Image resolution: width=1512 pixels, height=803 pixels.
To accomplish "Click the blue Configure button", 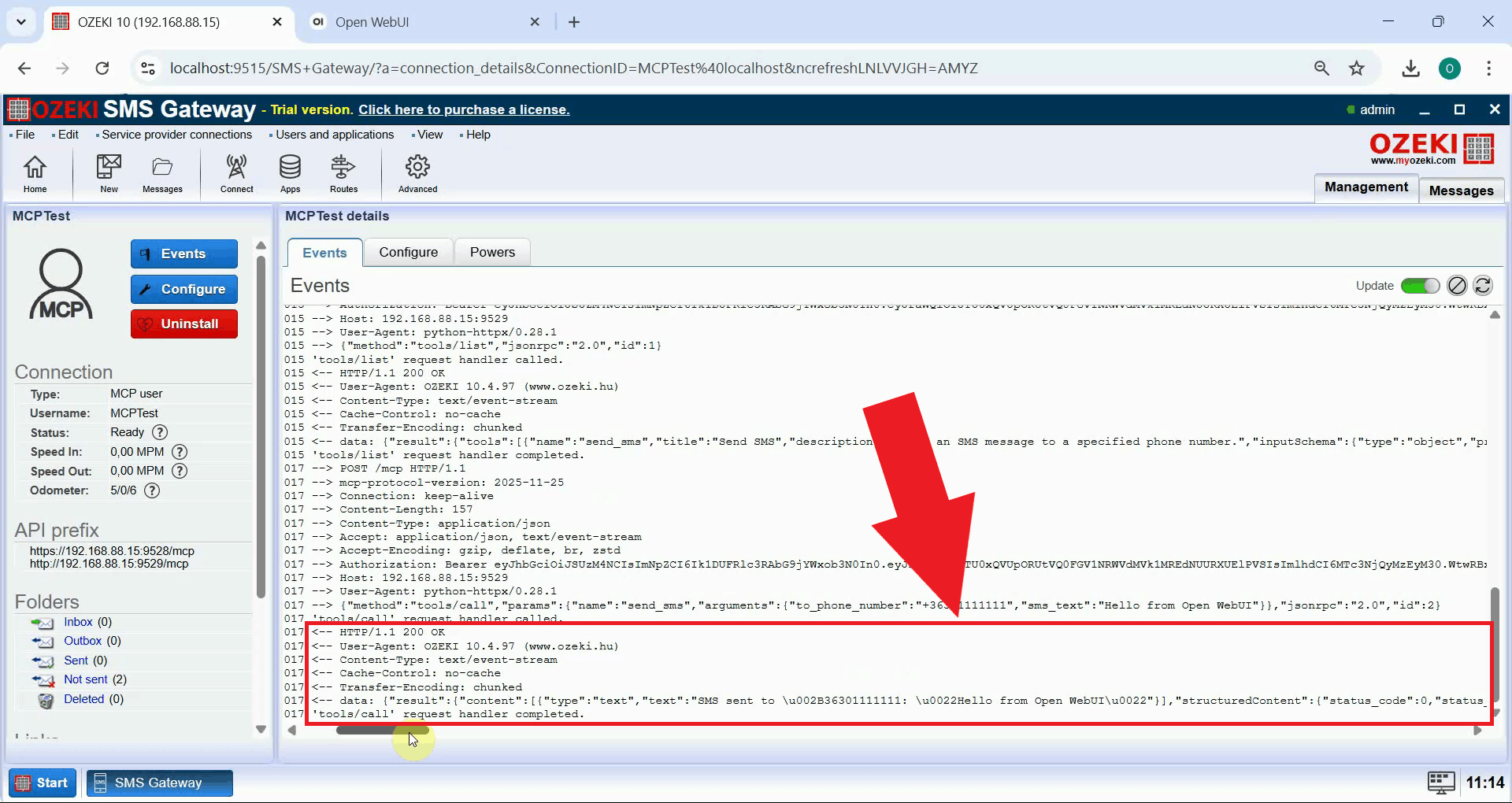I will [x=184, y=289].
